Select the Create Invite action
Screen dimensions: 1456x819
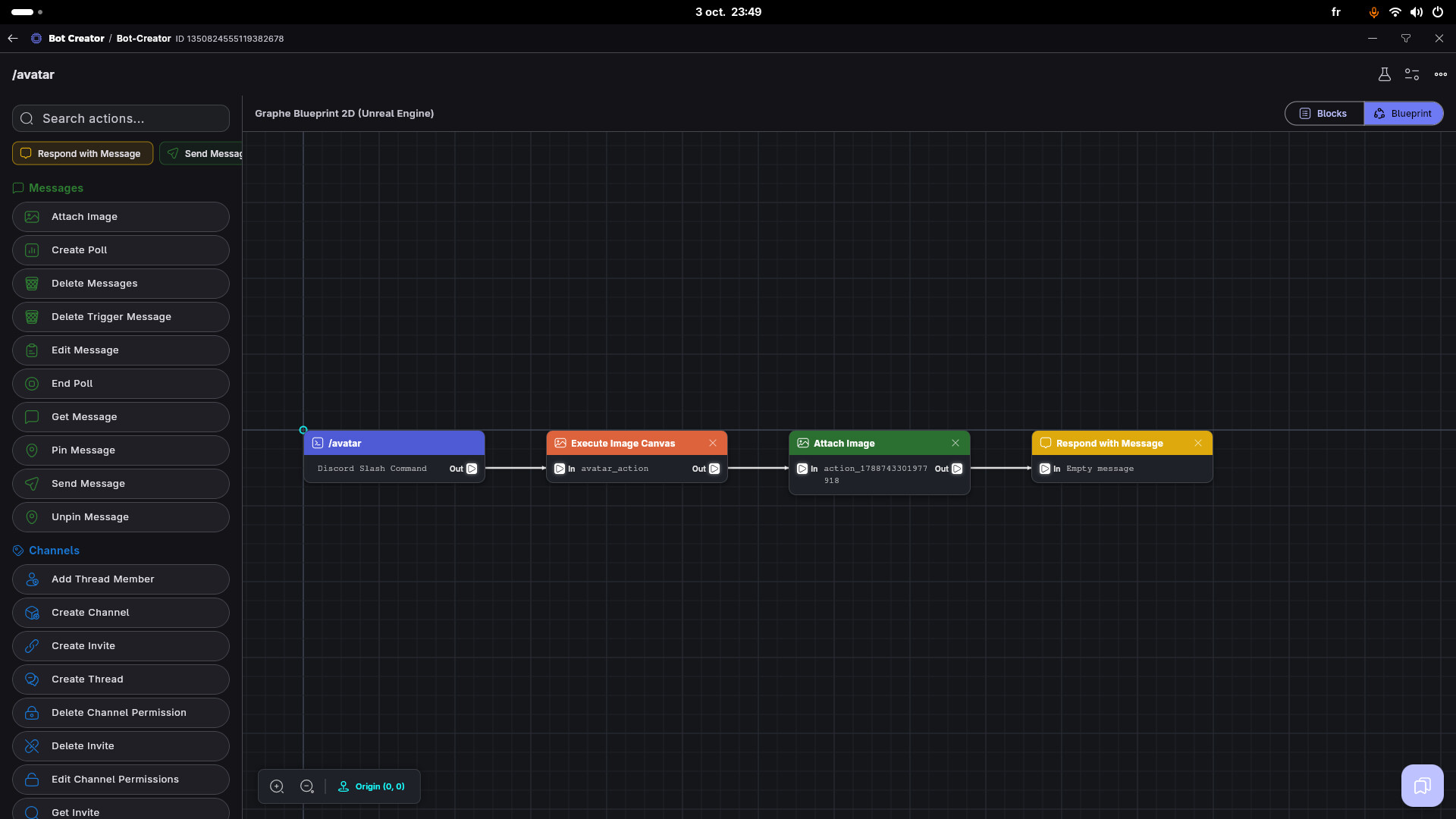click(121, 646)
